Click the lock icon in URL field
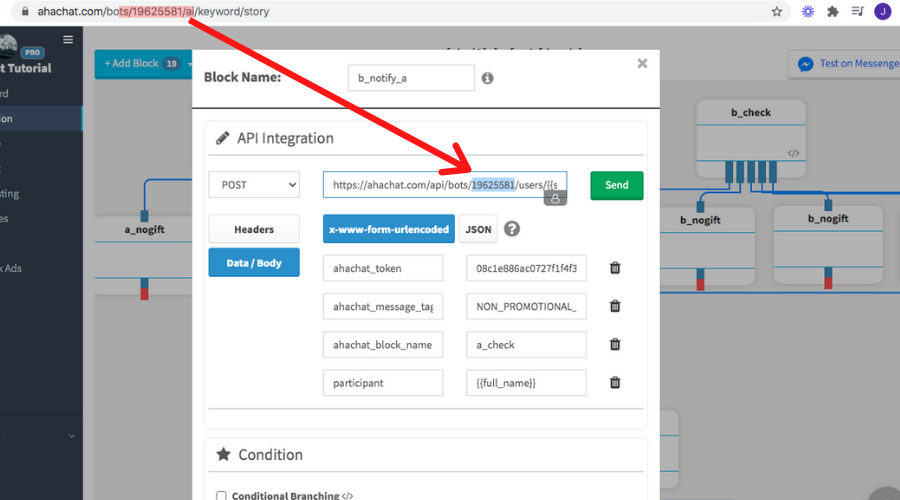 click(555, 199)
